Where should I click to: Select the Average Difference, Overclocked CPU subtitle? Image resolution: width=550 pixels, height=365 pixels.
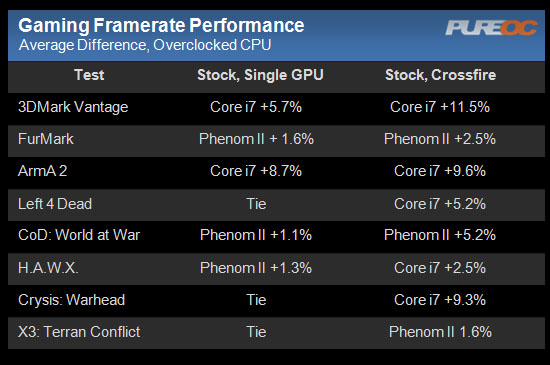click(x=145, y=45)
